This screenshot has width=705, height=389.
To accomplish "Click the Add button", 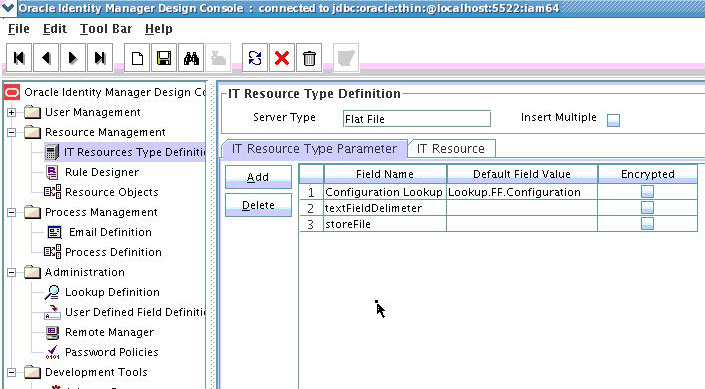I will click(258, 177).
